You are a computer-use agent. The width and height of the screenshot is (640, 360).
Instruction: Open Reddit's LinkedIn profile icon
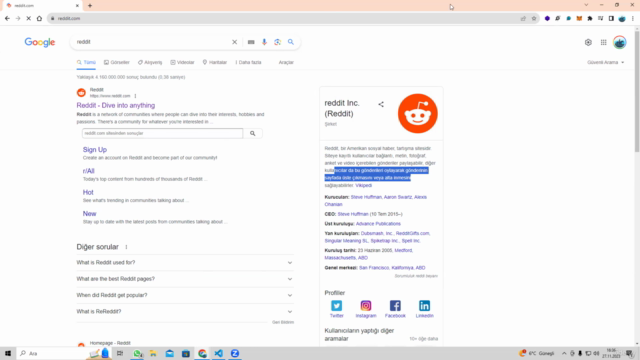coord(424,306)
